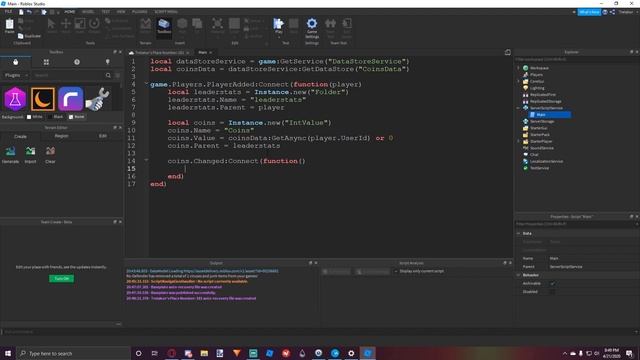Open the Marketplace tab in Toolbox
The height and width of the screenshot is (360, 640).
[x=16, y=62]
